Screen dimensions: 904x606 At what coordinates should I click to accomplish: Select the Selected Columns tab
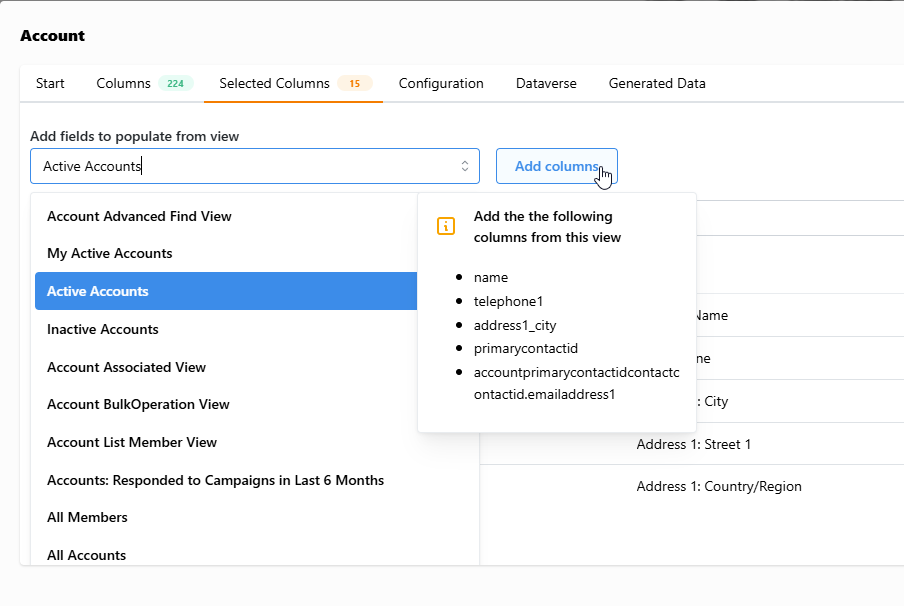point(293,84)
